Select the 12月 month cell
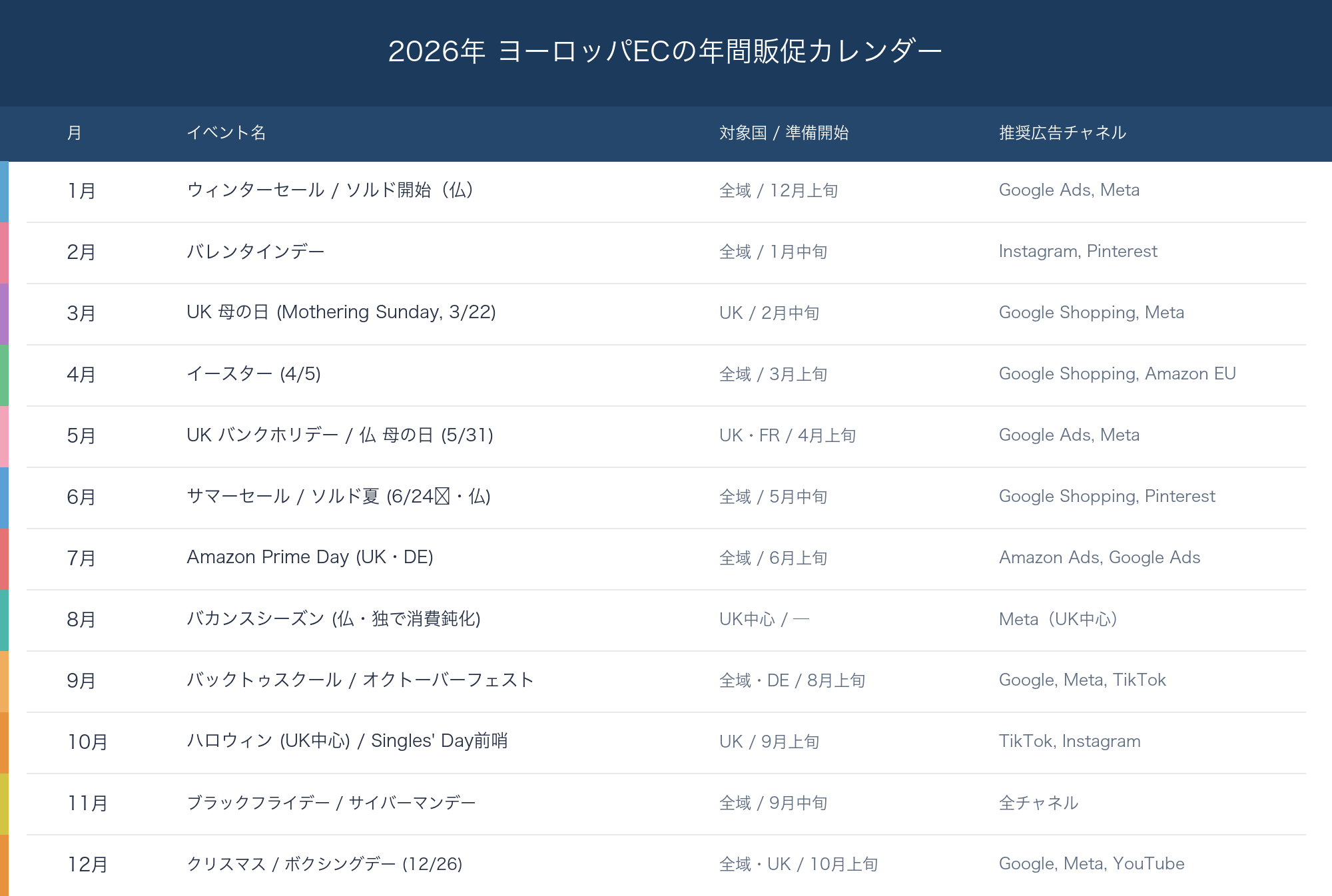The image size is (1332, 896). [88, 865]
